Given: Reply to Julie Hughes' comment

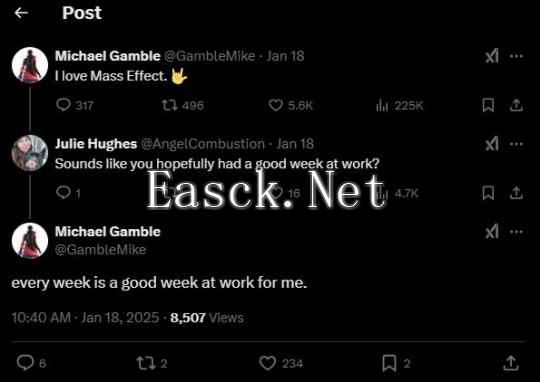Looking at the screenshot, I should [x=63, y=193].
